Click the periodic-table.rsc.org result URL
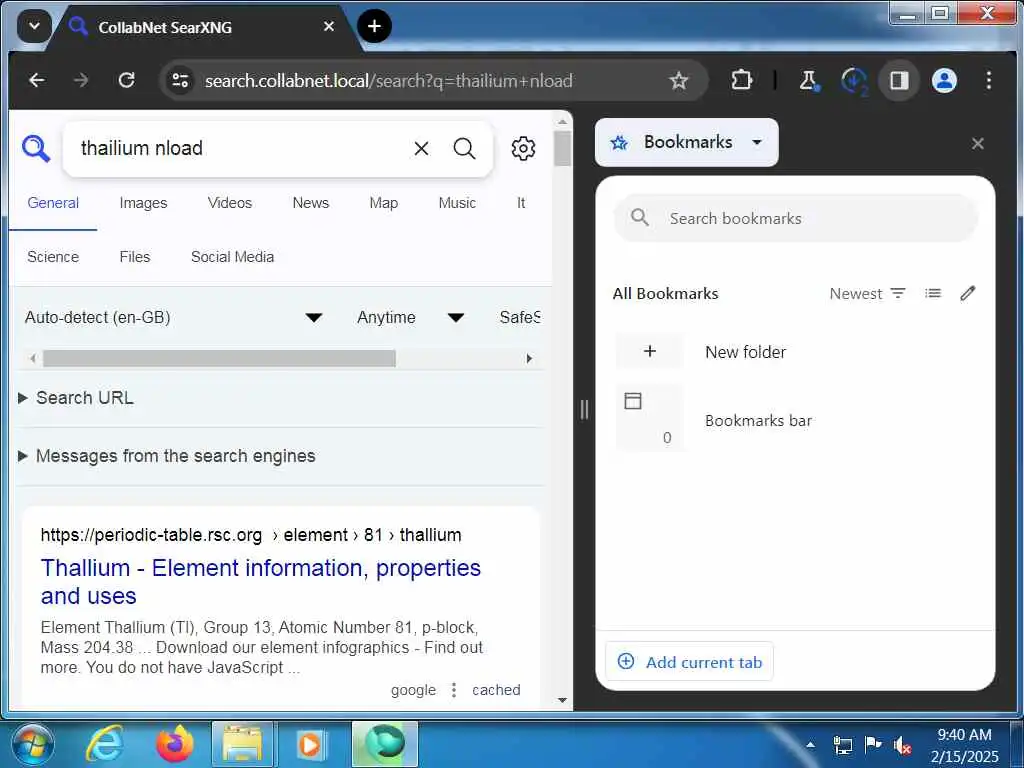 click(x=251, y=535)
